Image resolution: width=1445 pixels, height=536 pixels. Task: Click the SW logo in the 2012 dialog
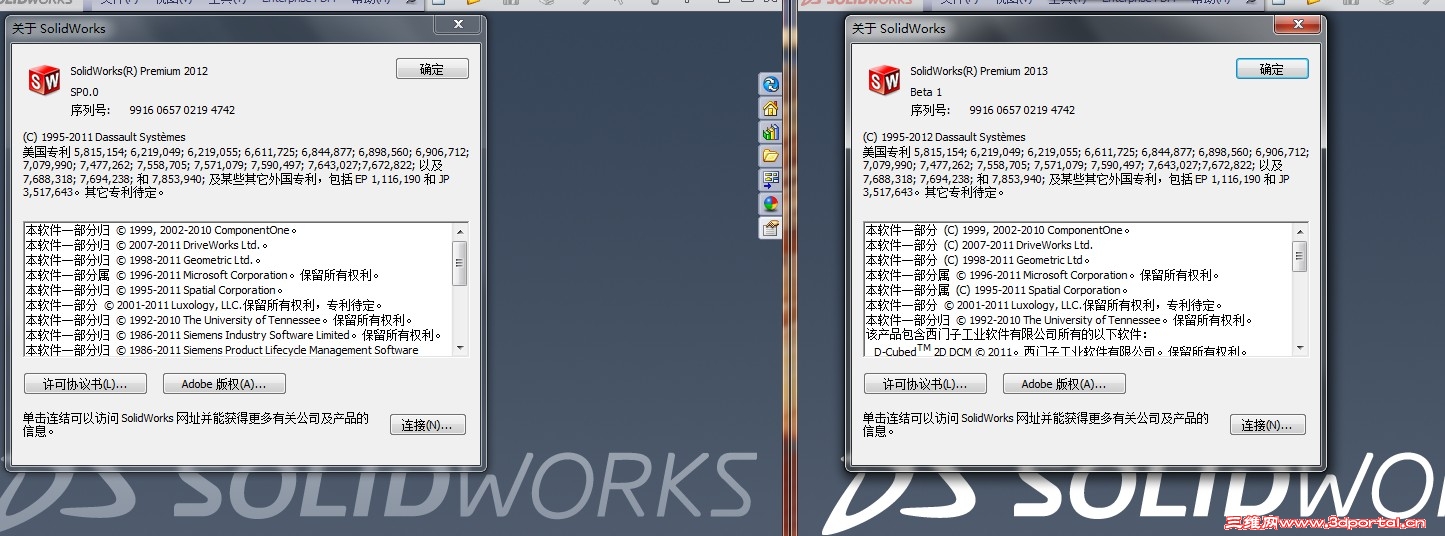43,79
